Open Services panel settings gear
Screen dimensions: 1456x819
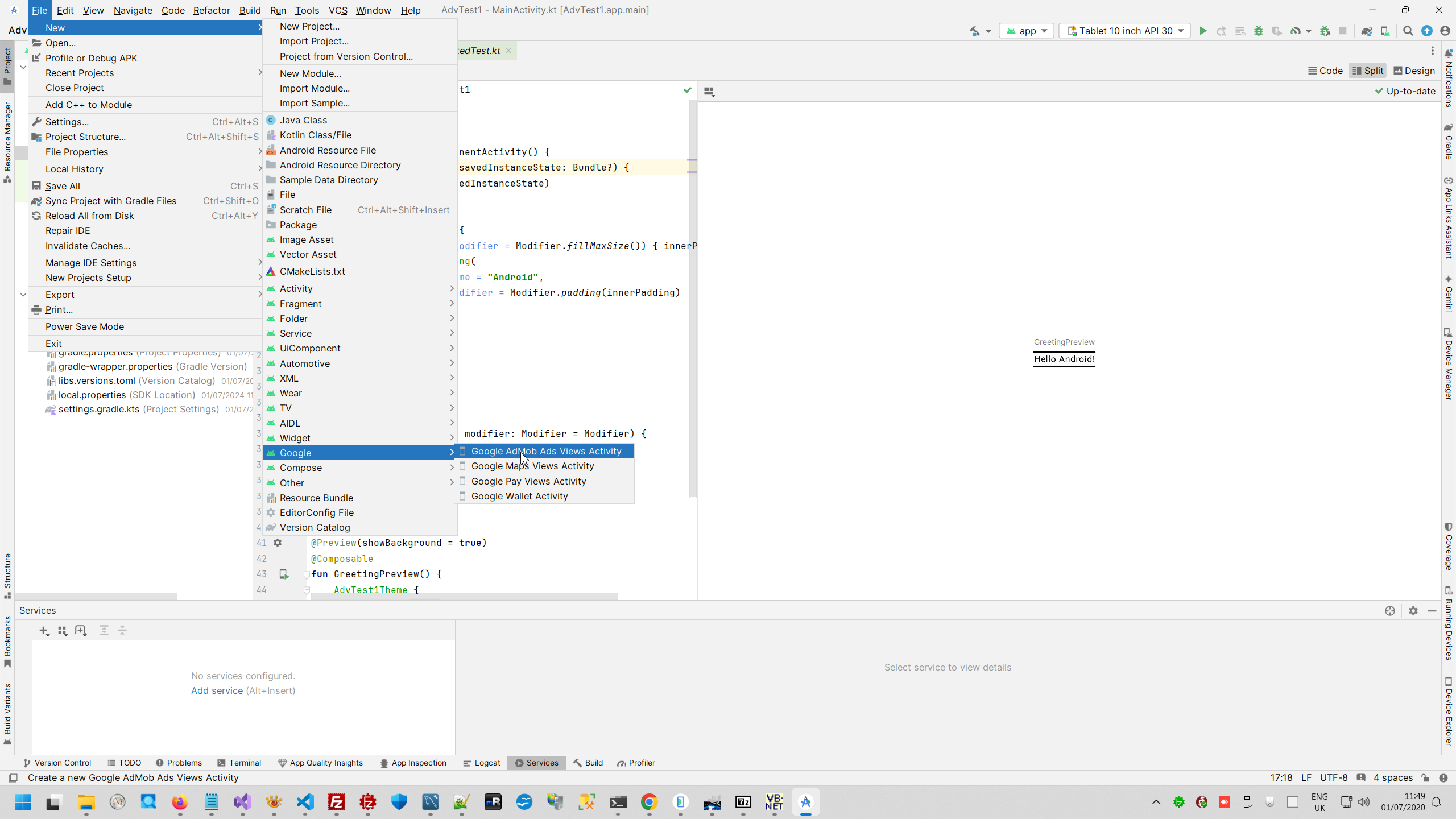tap(1413, 610)
